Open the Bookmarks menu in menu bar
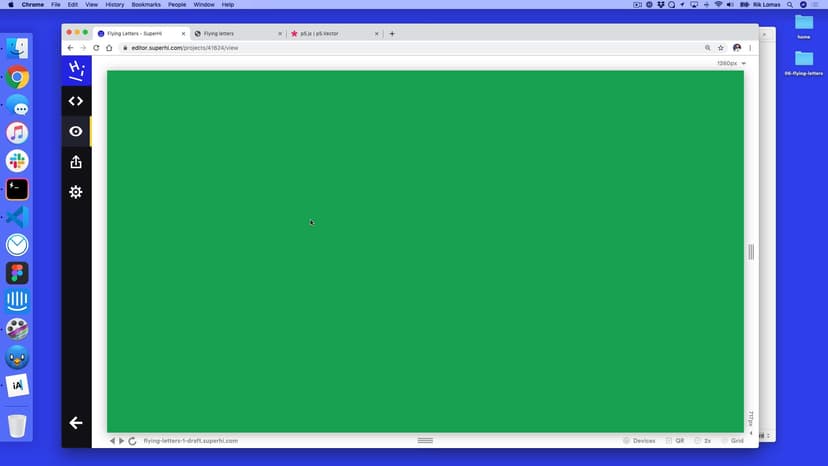The image size is (828, 466). [145, 5]
